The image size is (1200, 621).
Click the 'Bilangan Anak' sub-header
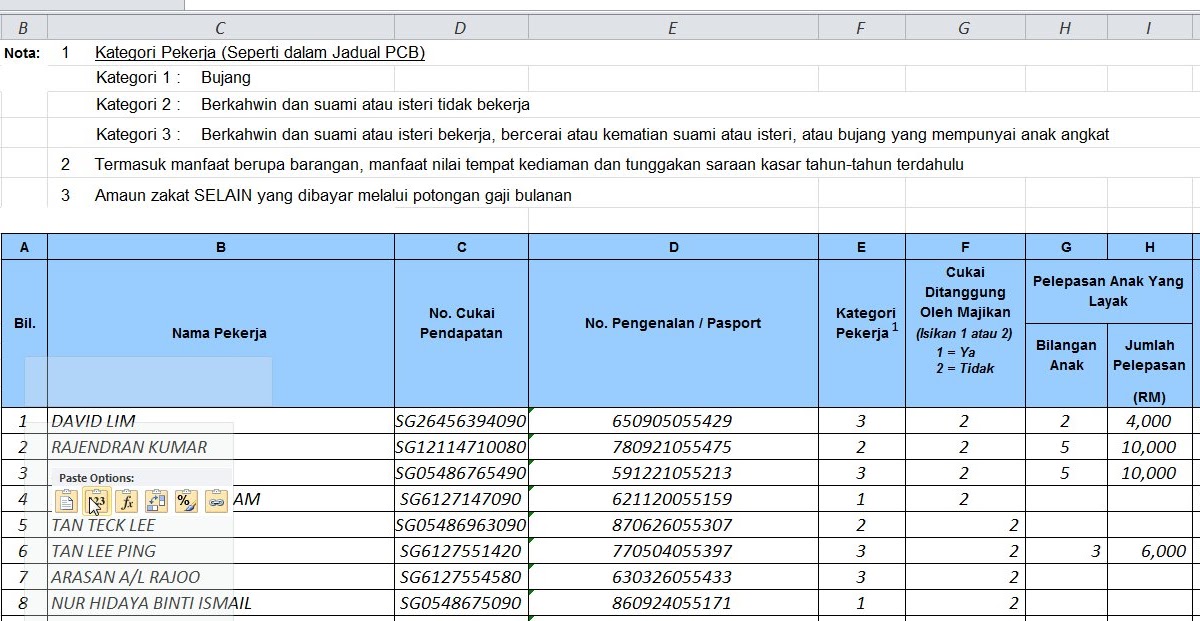(x=1066, y=365)
